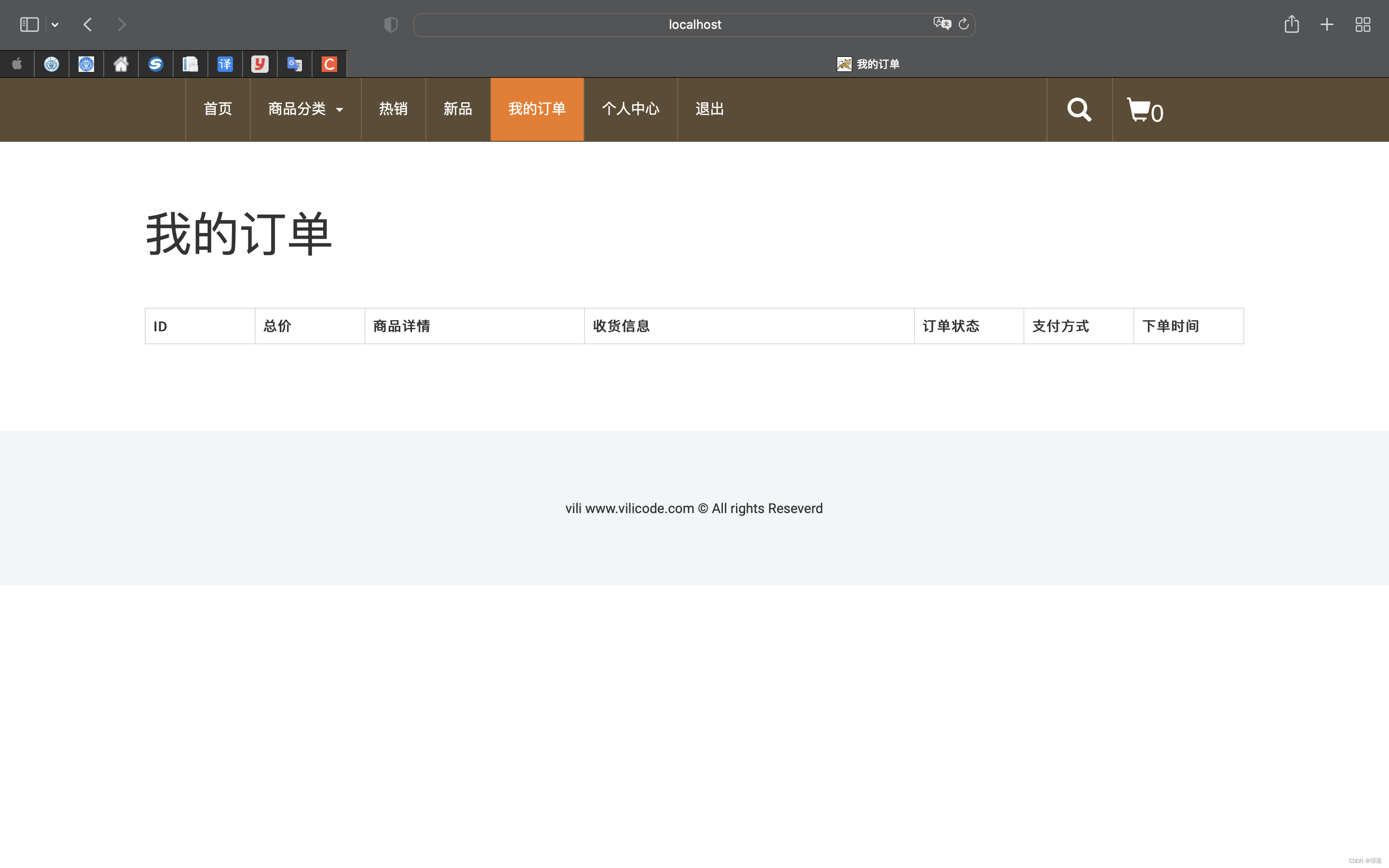This screenshot has height=868, width=1389.
Task: Click the Safari share icon
Action: 1292,24
